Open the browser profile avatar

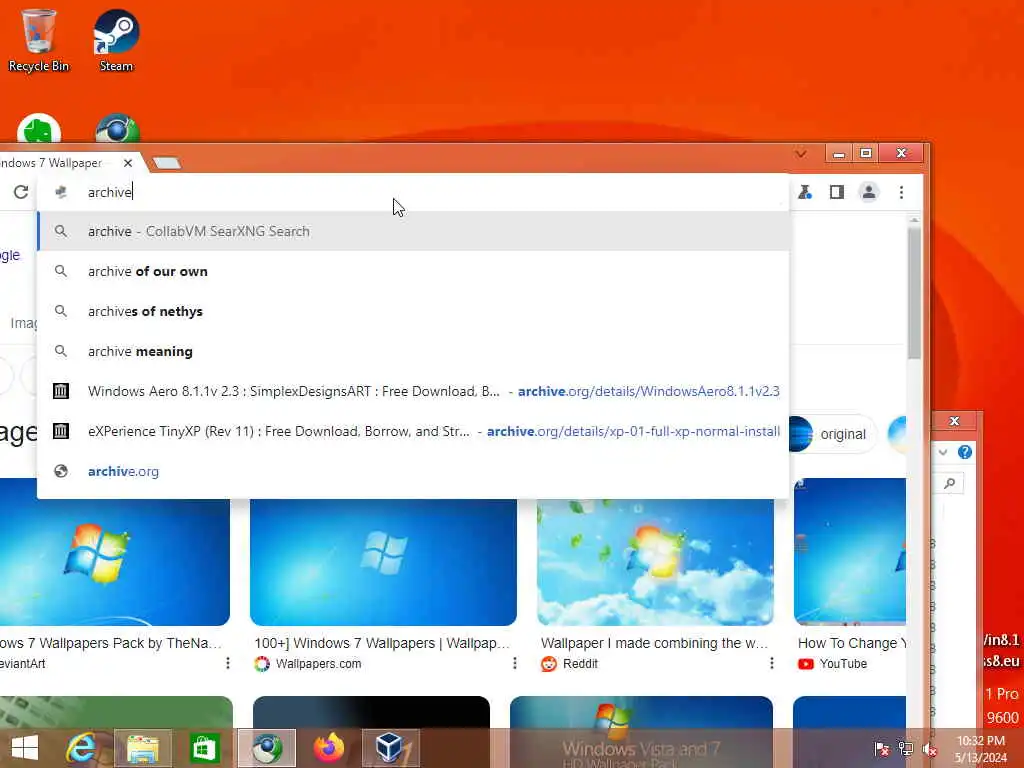coord(869,192)
